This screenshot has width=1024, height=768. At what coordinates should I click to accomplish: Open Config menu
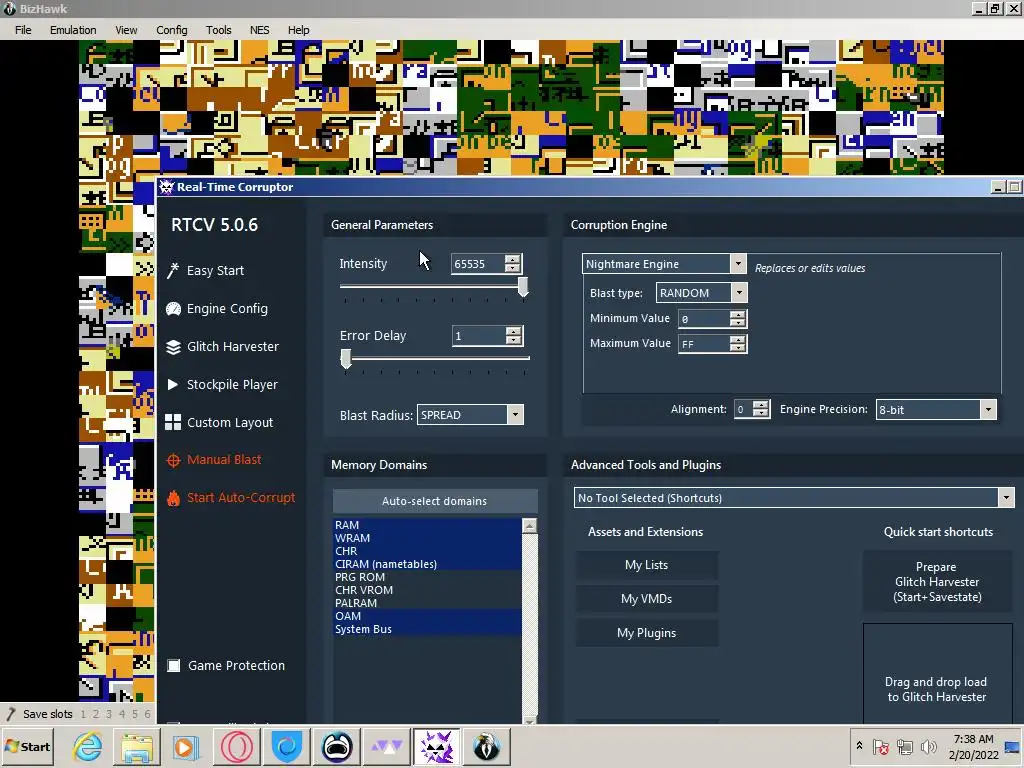[x=172, y=30]
